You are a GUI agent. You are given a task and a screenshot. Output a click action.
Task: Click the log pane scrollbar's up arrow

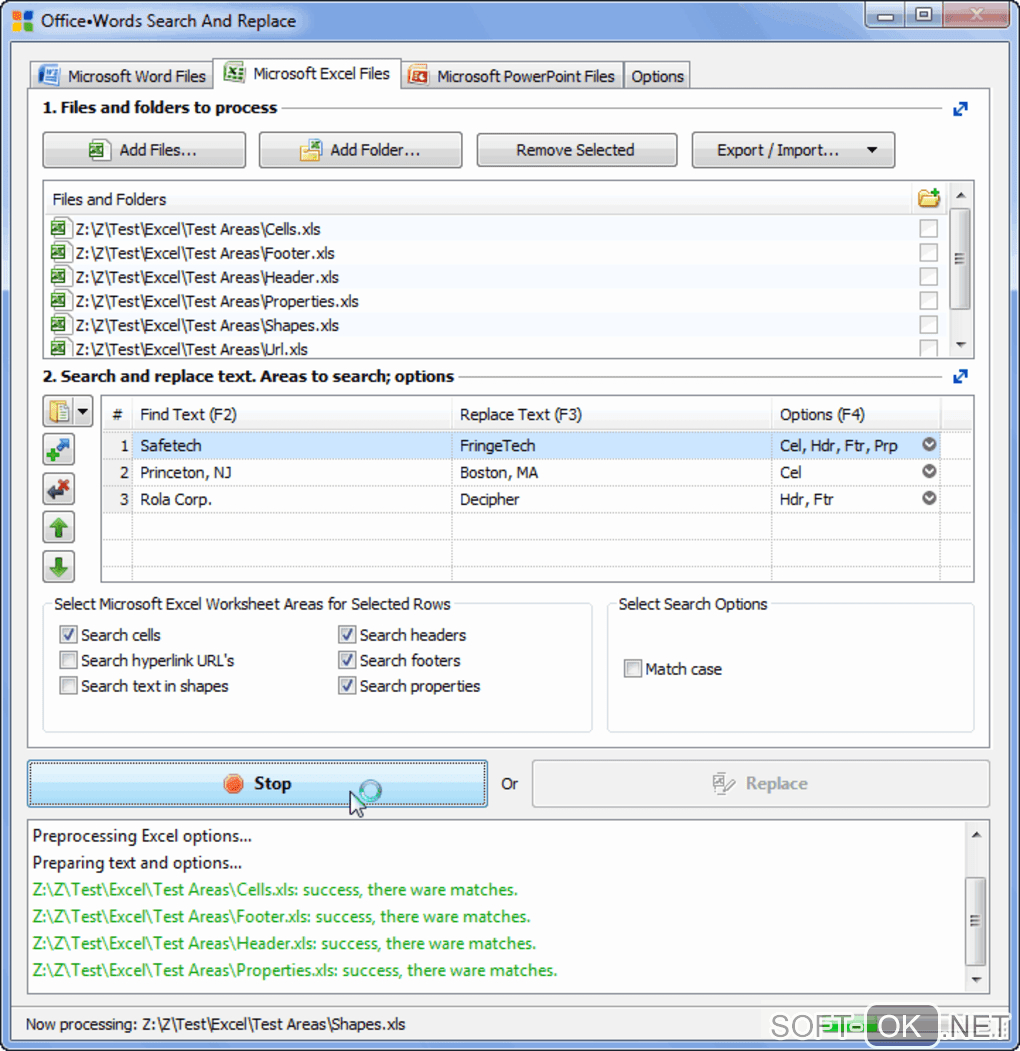[976, 834]
